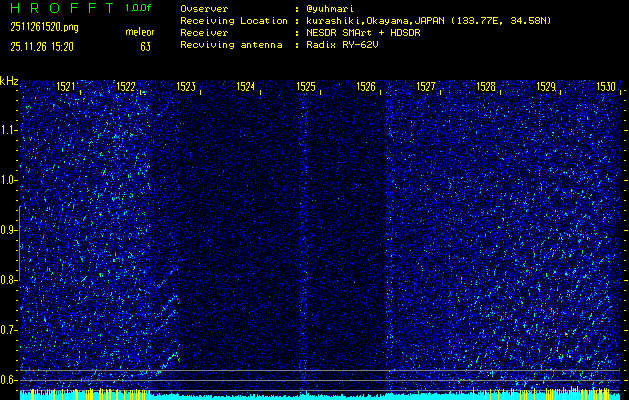Screen dimensions: 629x400
Task: Click time marker 1525
Action: [x=306, y=86]
